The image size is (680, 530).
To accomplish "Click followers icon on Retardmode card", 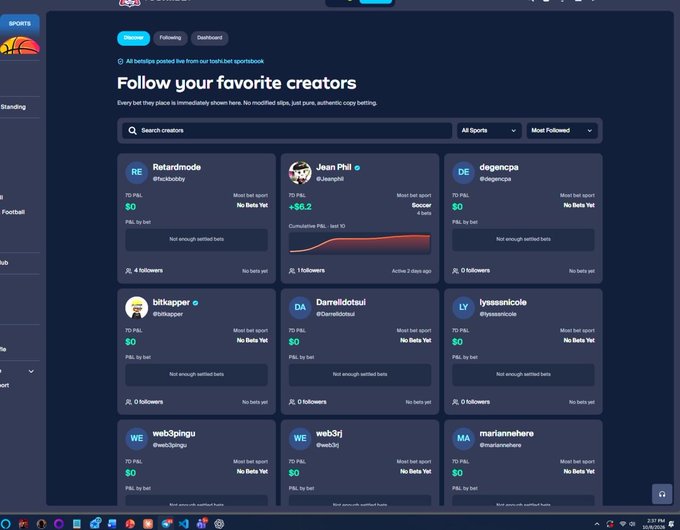I will (x=128, y=271).
